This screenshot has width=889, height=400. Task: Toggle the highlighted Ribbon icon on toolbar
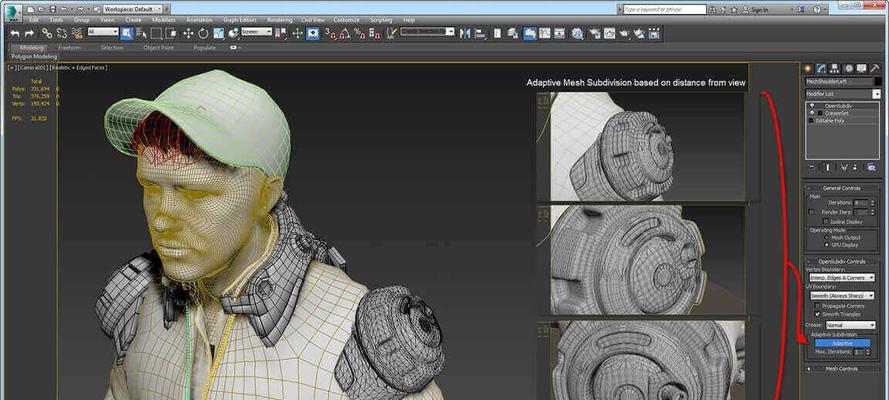tap(530, 33)
